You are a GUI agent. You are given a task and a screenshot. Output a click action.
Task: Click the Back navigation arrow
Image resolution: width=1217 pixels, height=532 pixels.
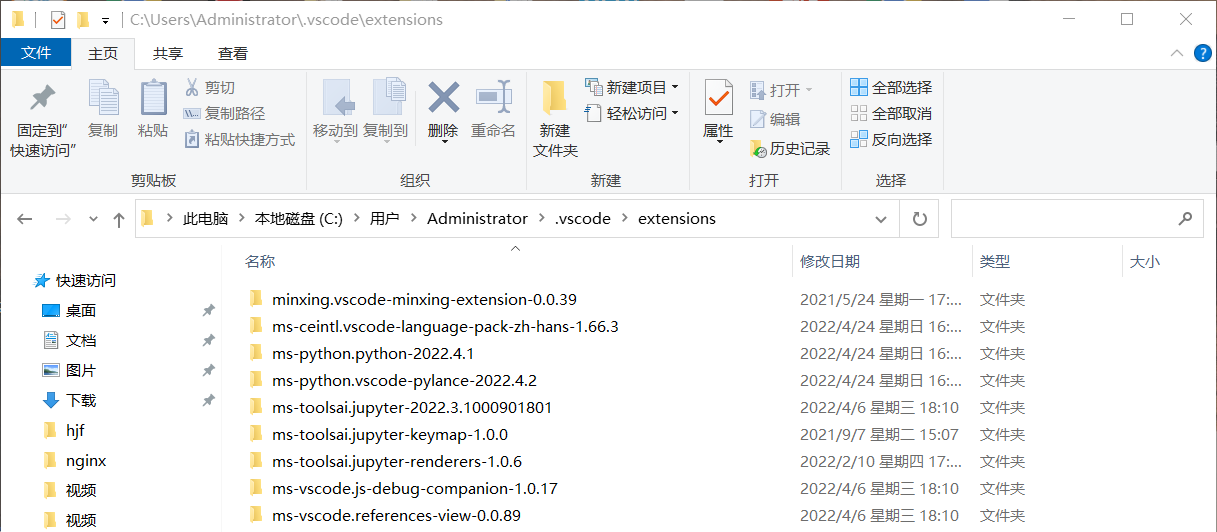coord(25,219)
